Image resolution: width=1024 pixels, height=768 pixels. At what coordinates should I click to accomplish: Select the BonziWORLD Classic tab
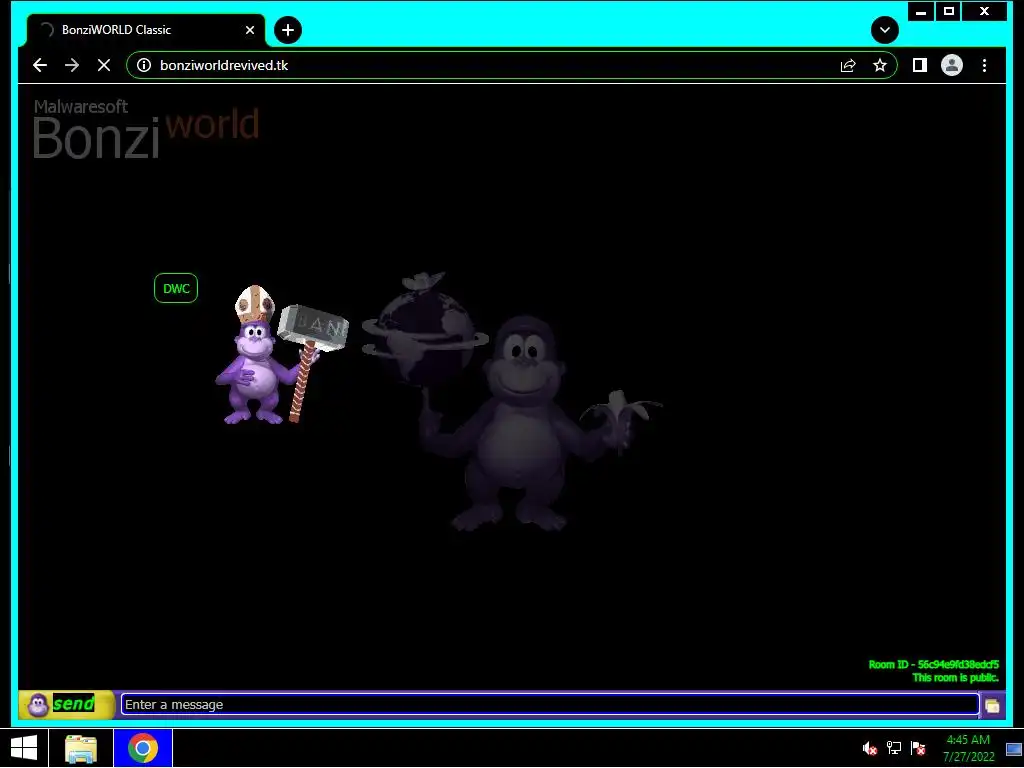[146, 30]
